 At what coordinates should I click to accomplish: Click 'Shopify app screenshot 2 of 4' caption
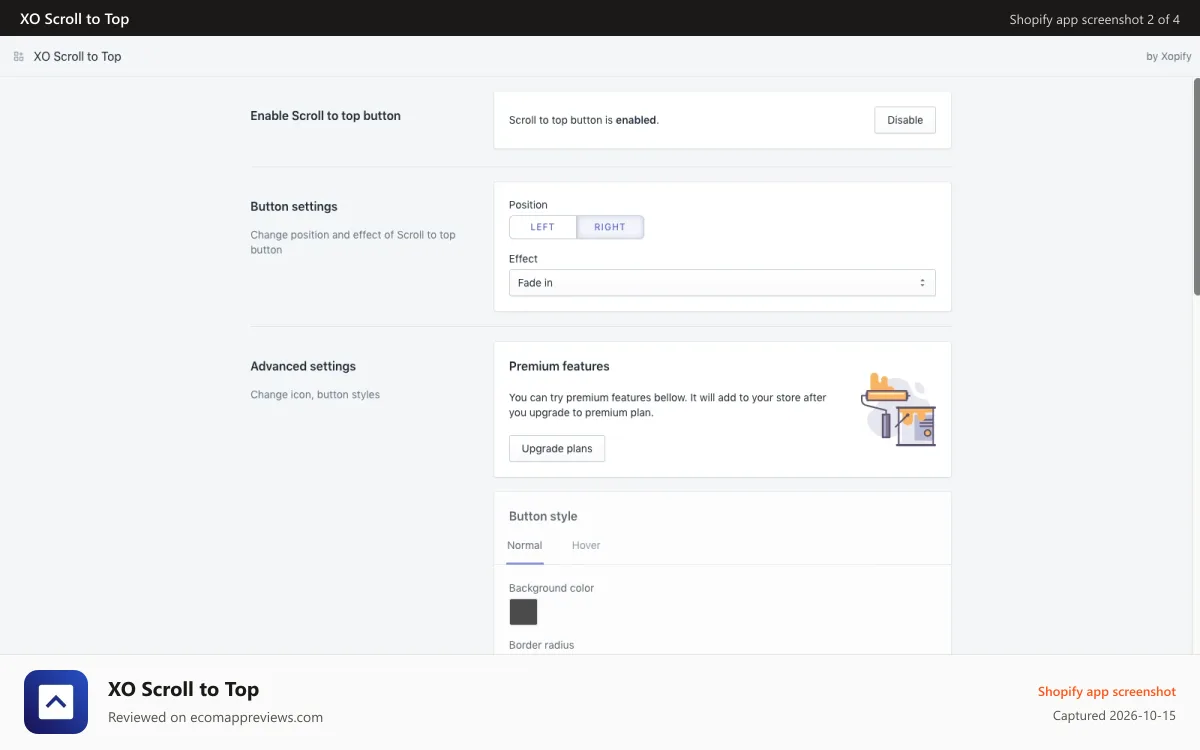(1095, 19)
